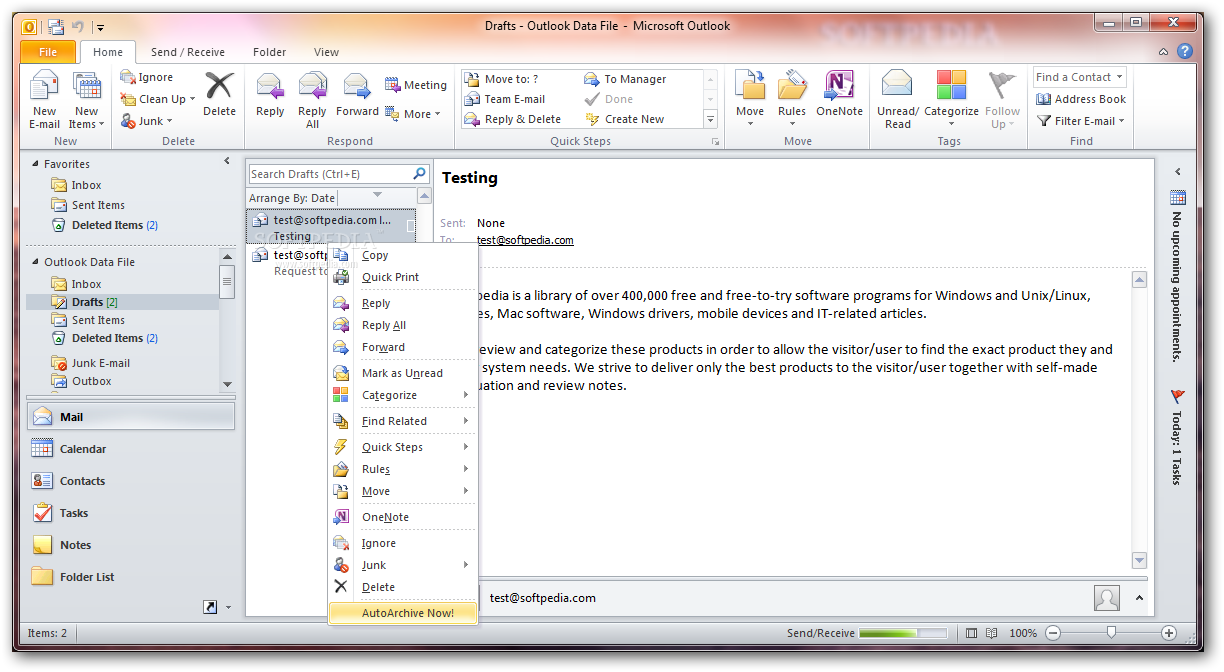The width and height of the screenshot is (1224, 672).
Task: Choose Quick Print from the context menu
Action: click(x=403, y=277)
